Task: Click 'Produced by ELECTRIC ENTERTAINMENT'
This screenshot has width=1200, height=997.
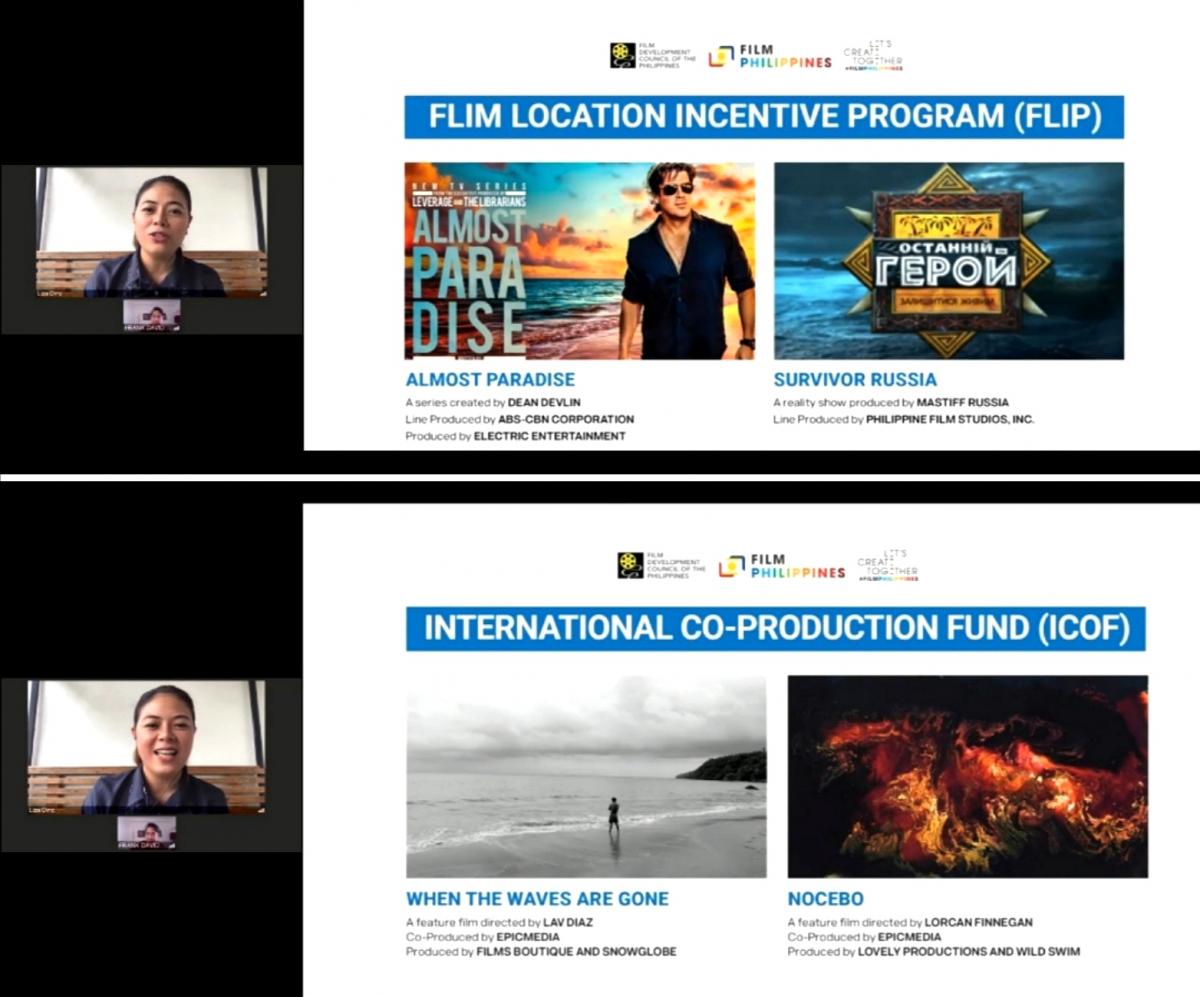Action: point(515,436)
